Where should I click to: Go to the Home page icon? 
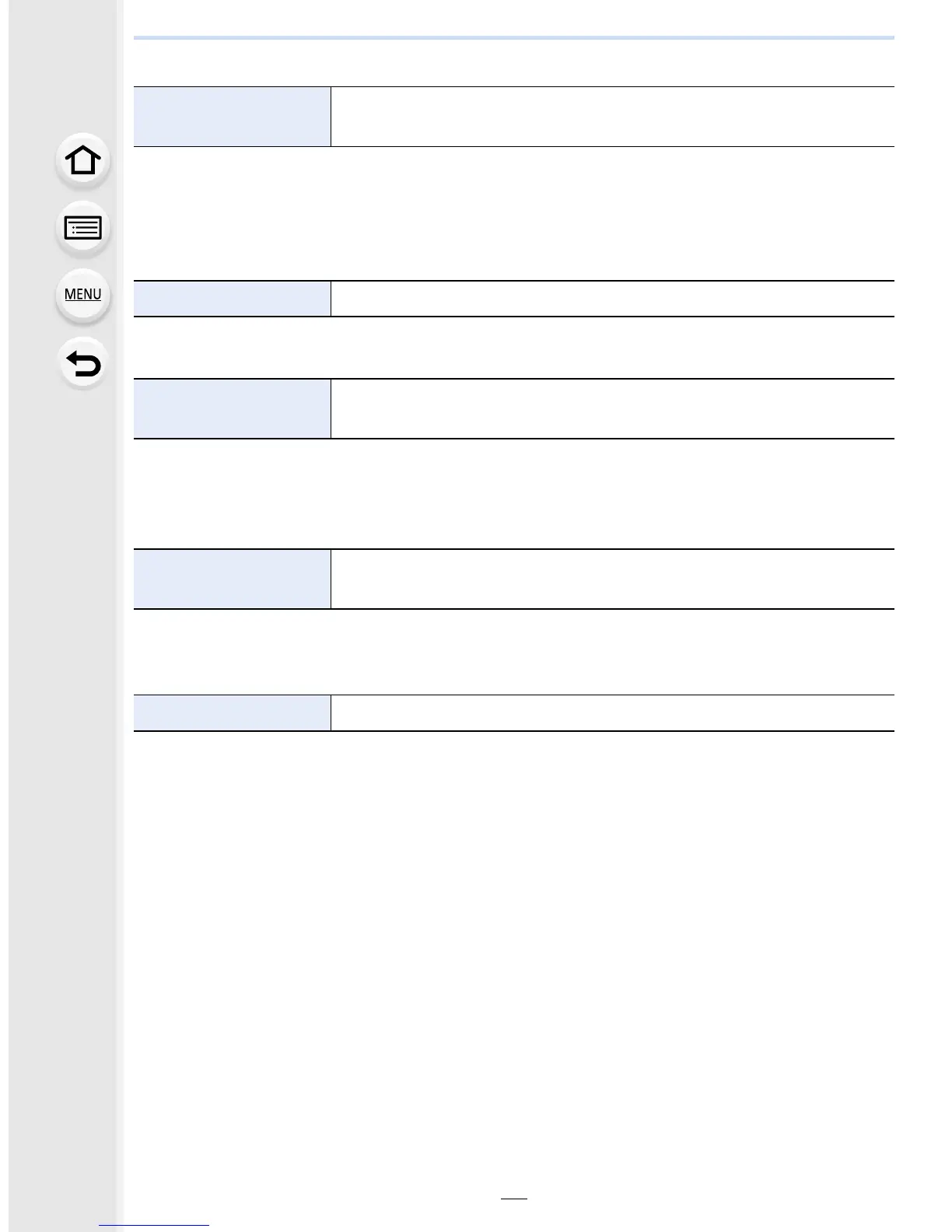[82, 160]
